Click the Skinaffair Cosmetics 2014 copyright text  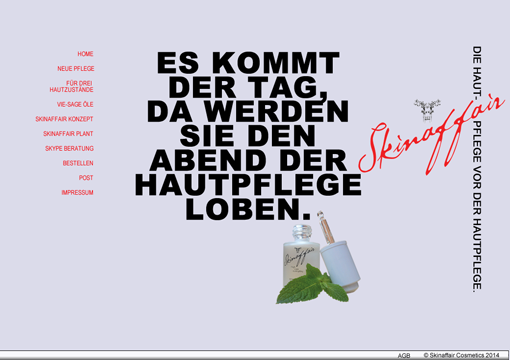click(x=462, y=355)
